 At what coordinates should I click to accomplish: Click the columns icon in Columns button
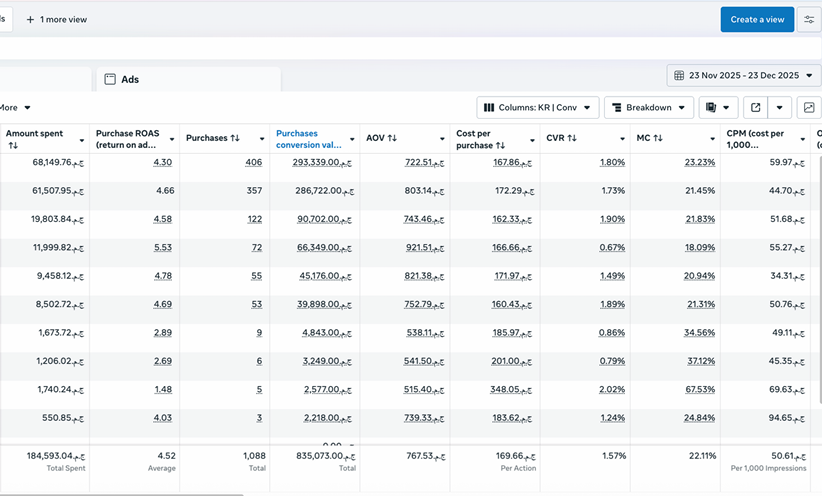pyautogui.click(x=489, y=108)
